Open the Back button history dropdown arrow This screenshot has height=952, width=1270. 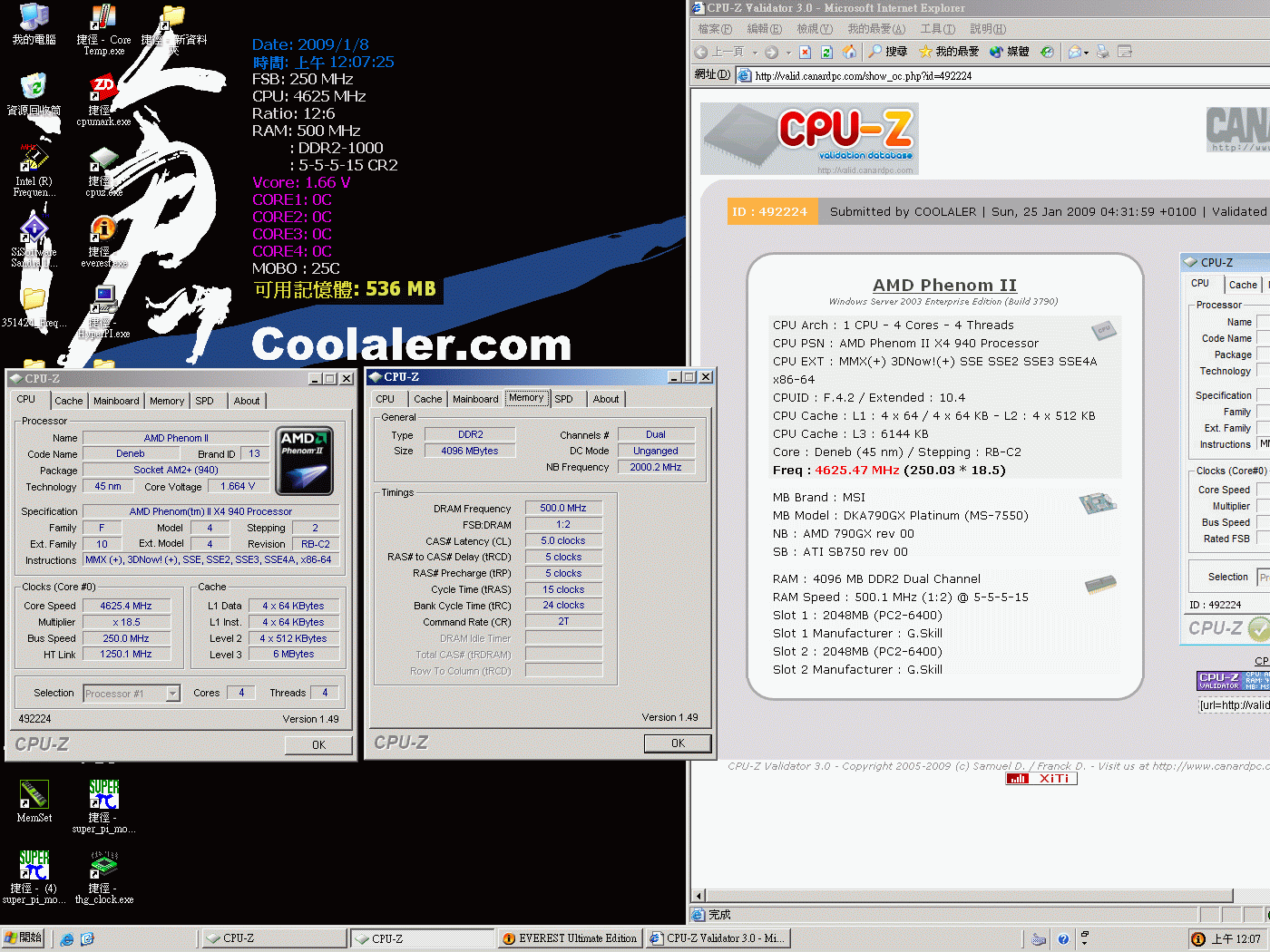click(x=755, y=53)
